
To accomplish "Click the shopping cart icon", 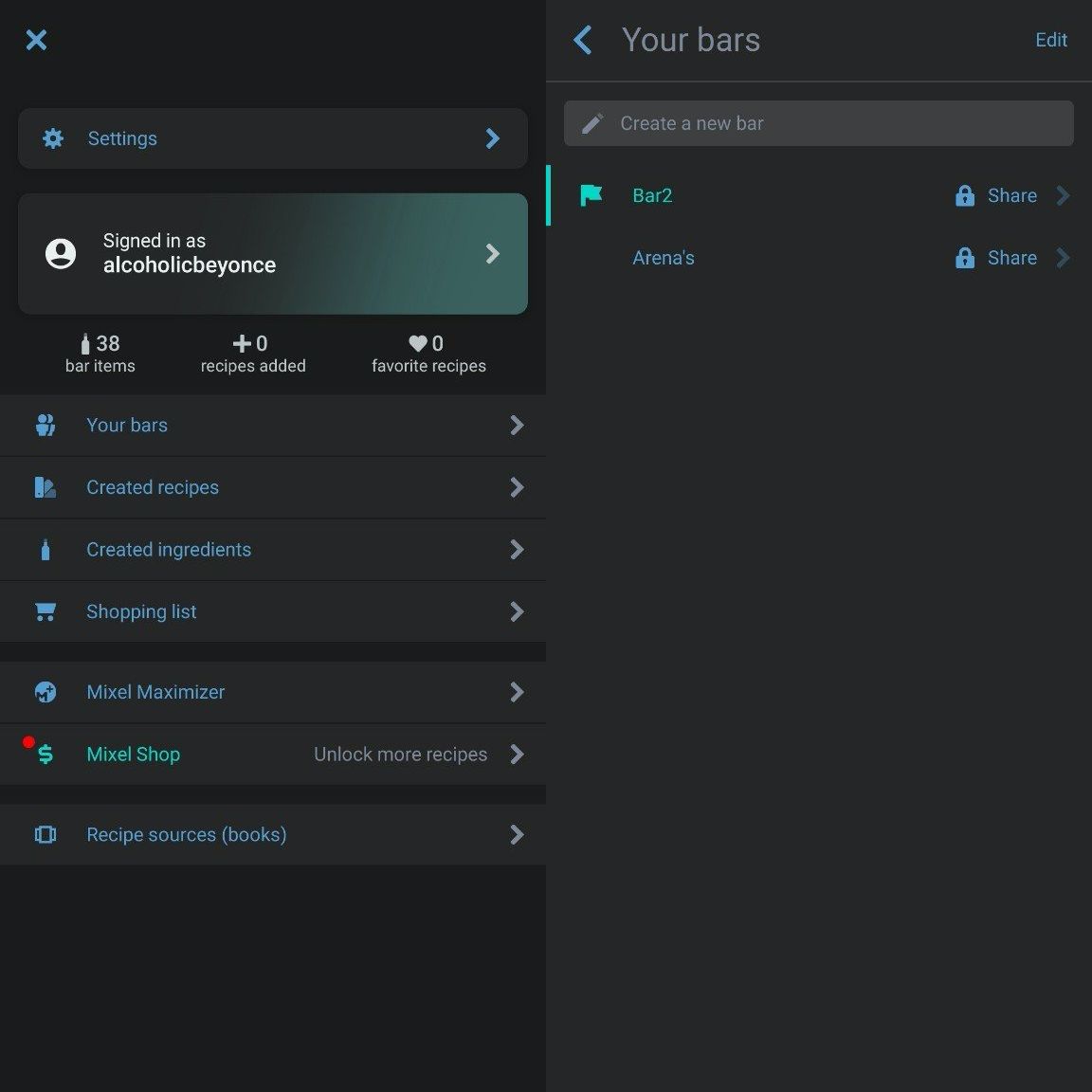I will [45, 612].
